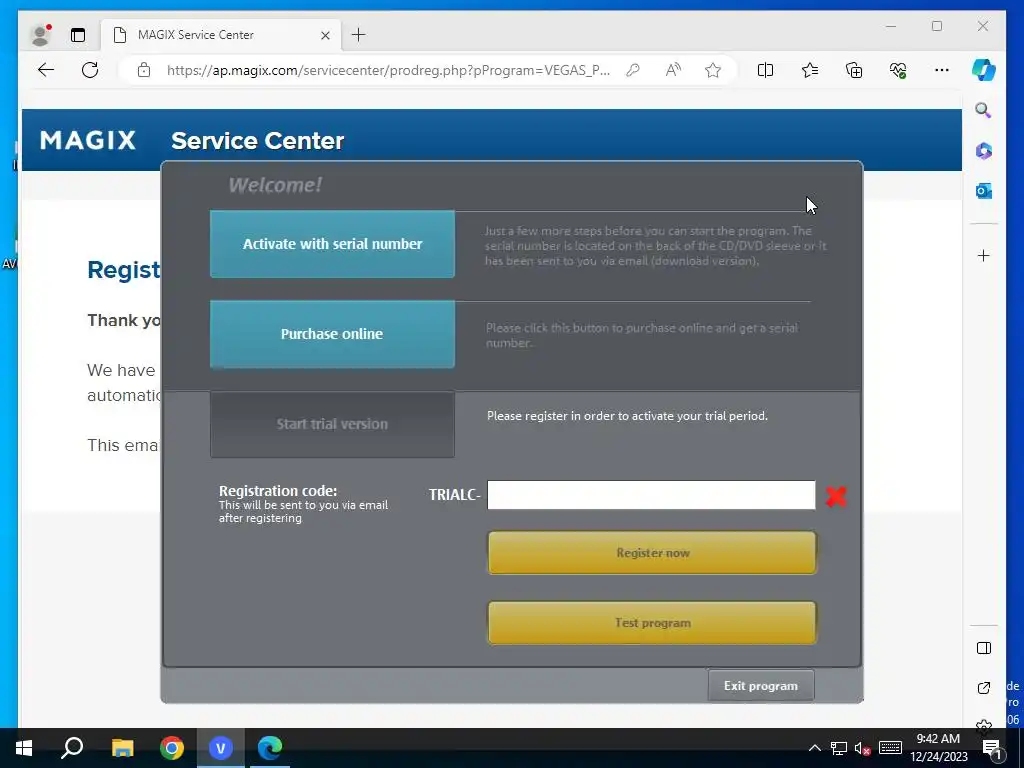The height and width of the screenshot is (768, 1024).
Task: Open Edge profile avatar
Action: click(x=41, y=35)
